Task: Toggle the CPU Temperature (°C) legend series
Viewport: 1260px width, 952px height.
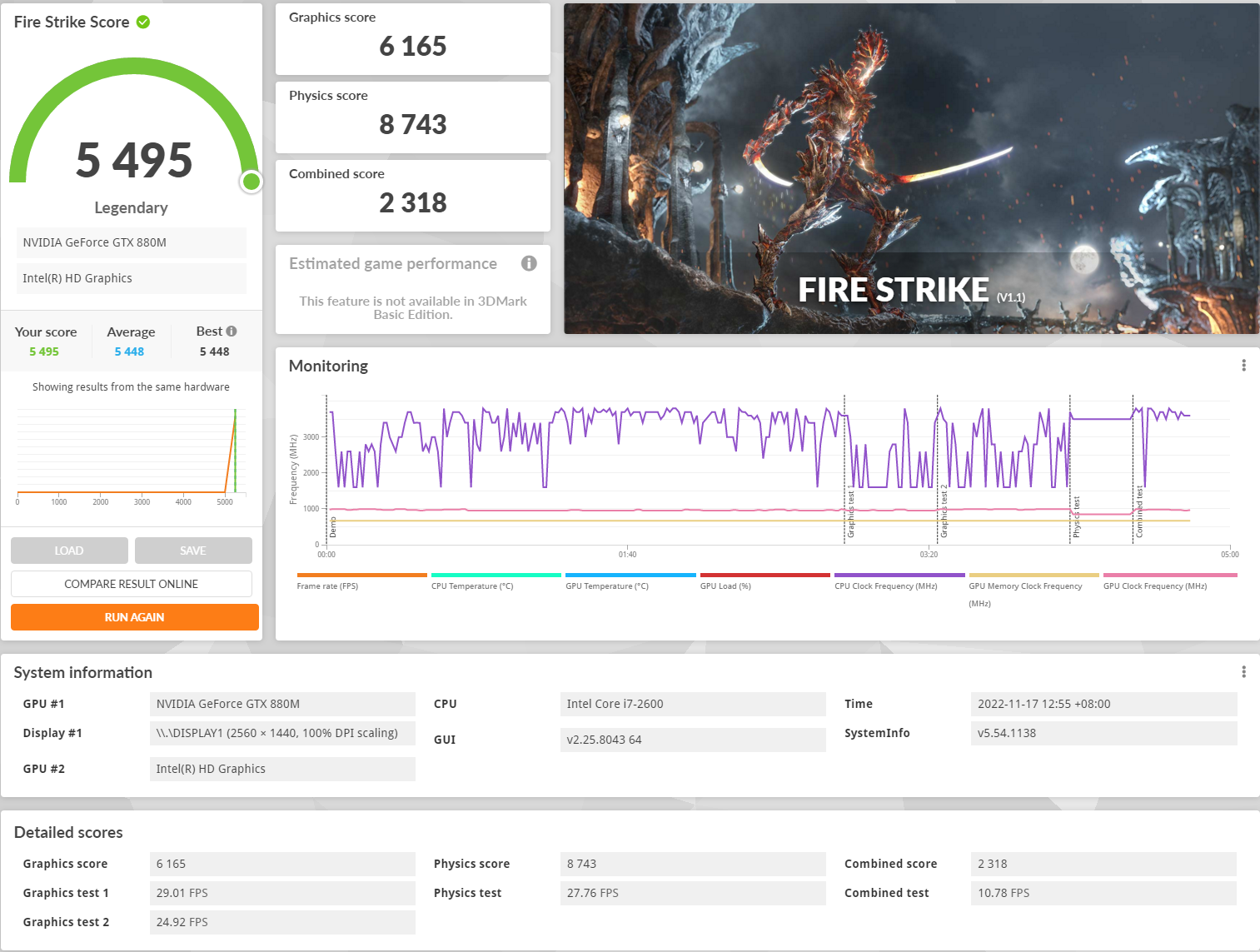Action: [496, 581]
